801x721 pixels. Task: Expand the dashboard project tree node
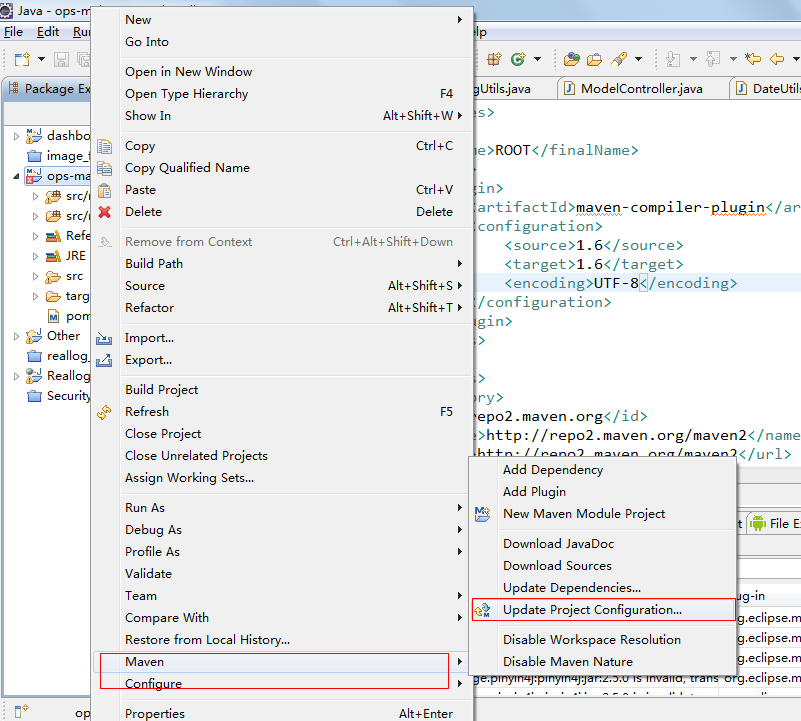point(16,136)
